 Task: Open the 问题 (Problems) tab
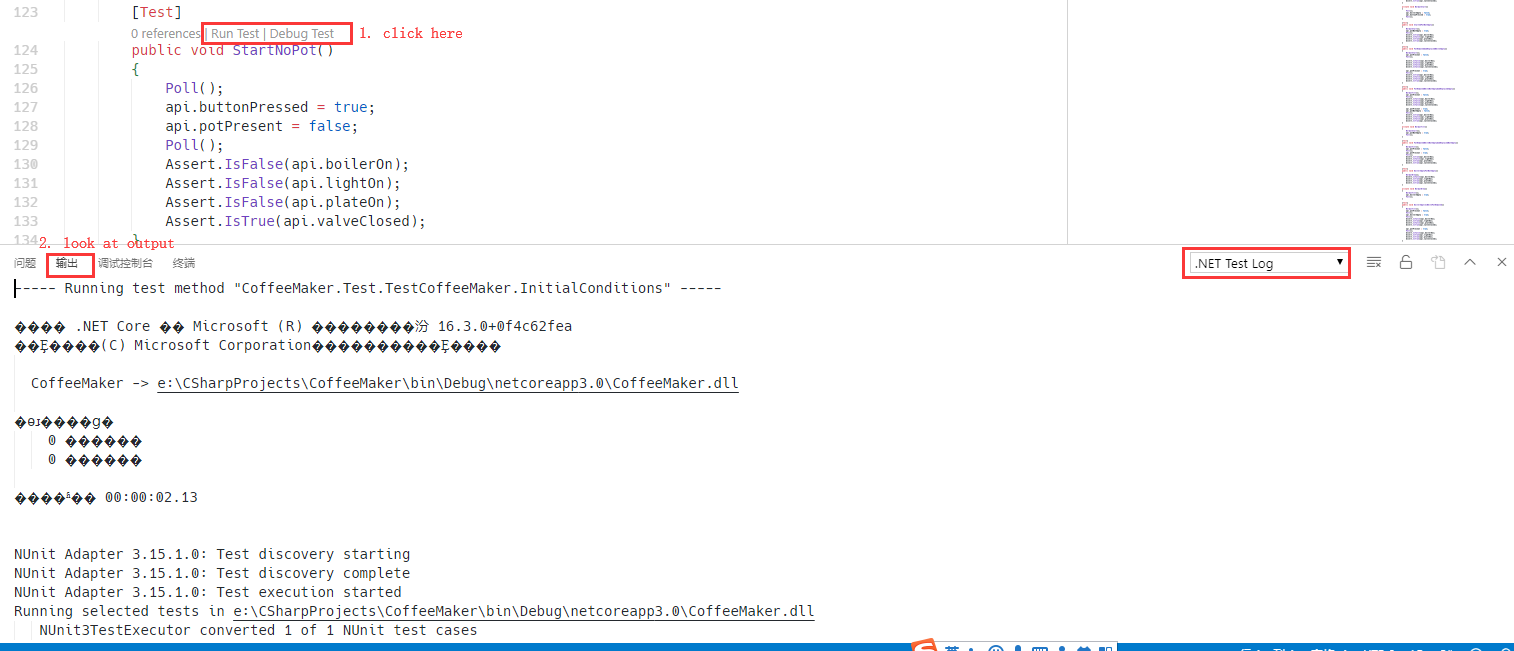click(x=24, y=262)
